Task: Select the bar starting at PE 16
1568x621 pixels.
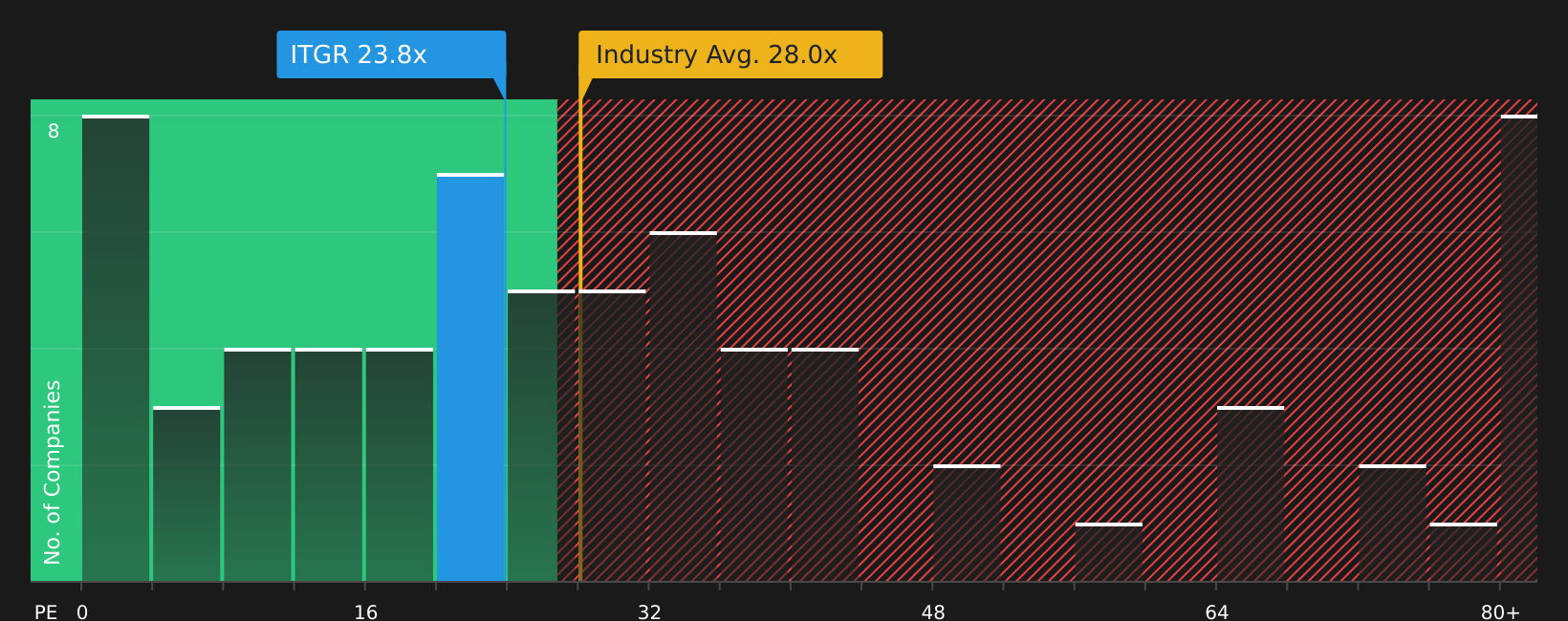Action: tap(400, 464)
